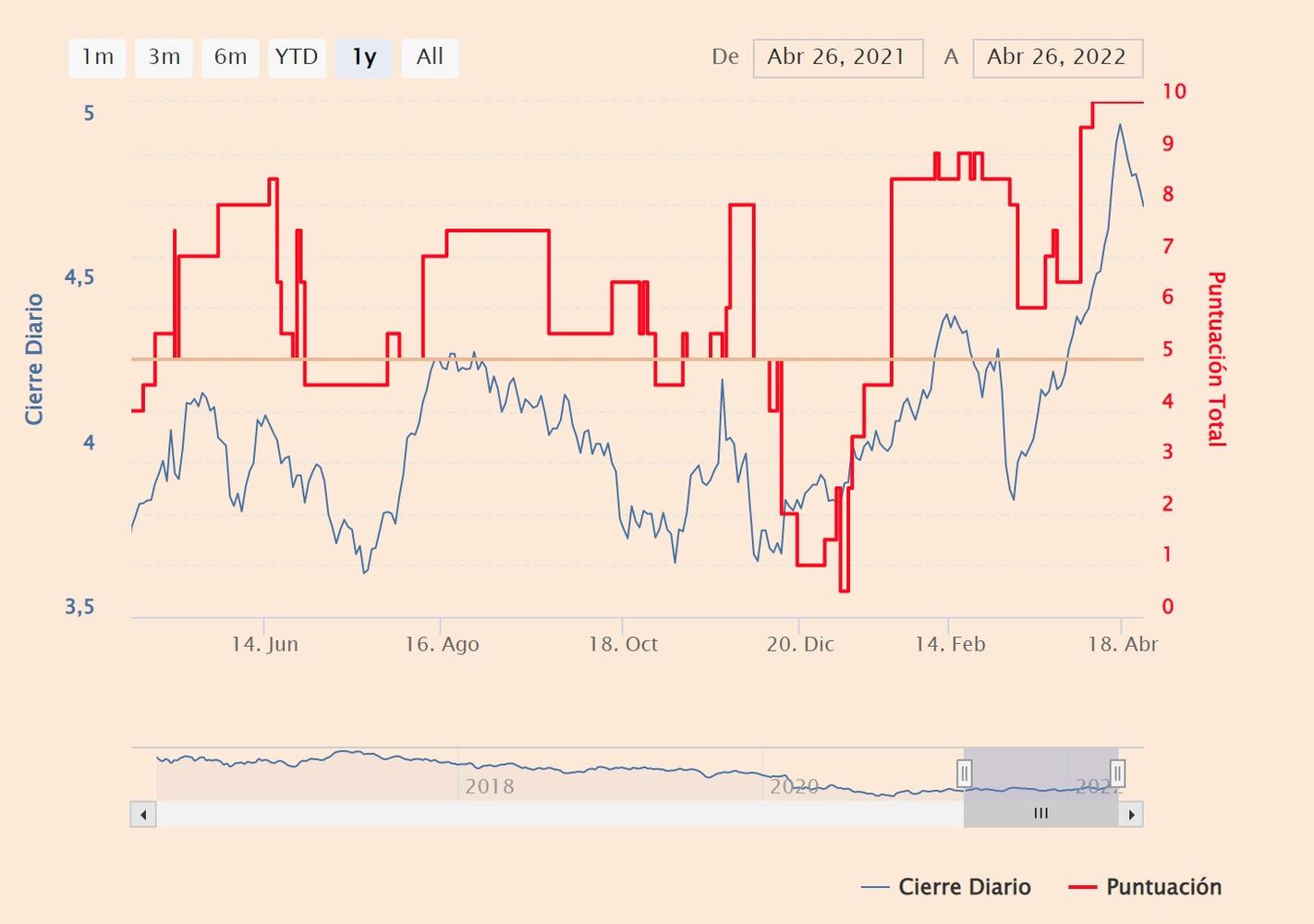The image size is (1314, 924).
Task: Click the '14. Feb' axis label
Action: coord(950,644)
